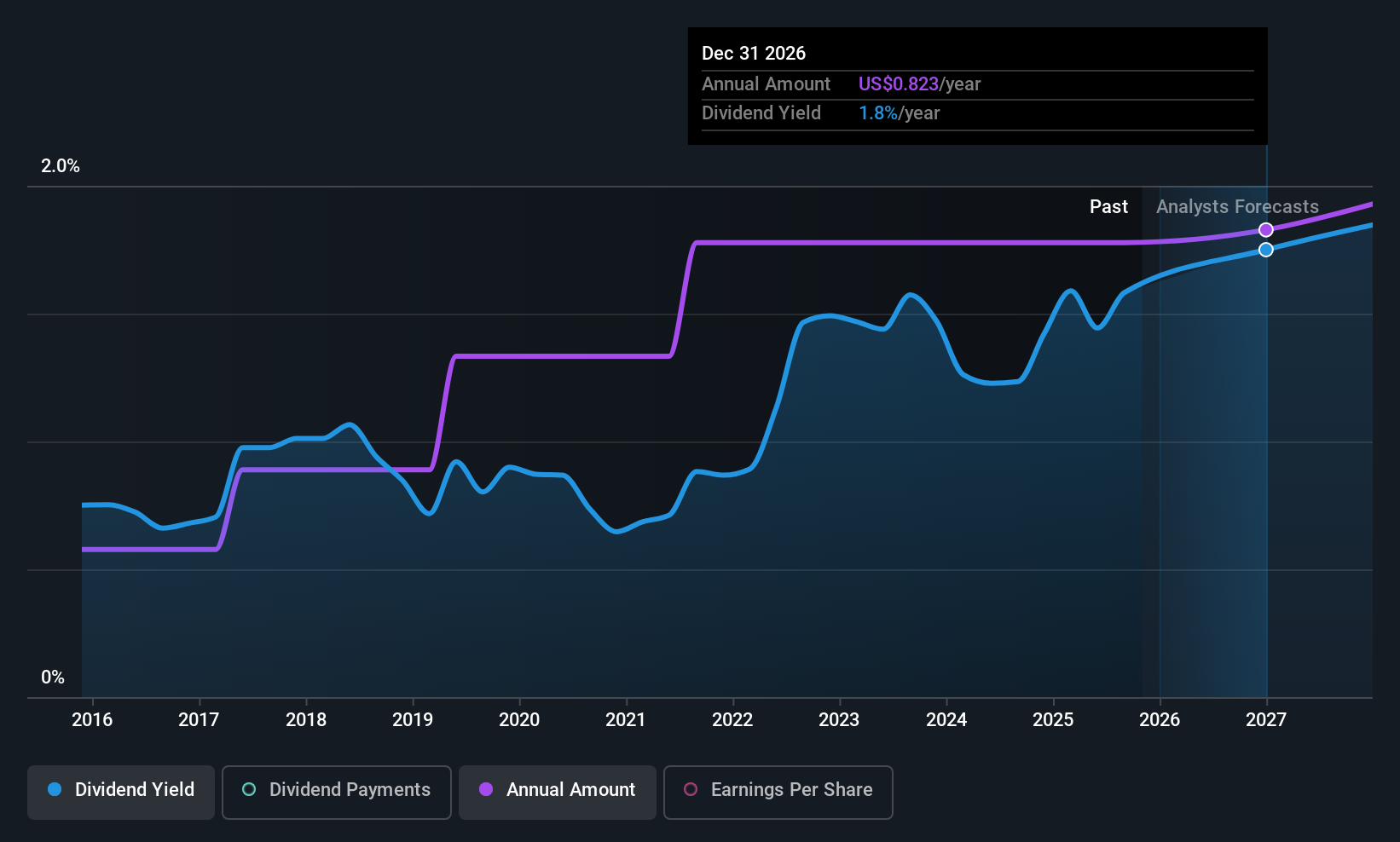Enable the Dividend Payments series
Viewport: 1400px width, 842px height.
(x=337, y=792)
